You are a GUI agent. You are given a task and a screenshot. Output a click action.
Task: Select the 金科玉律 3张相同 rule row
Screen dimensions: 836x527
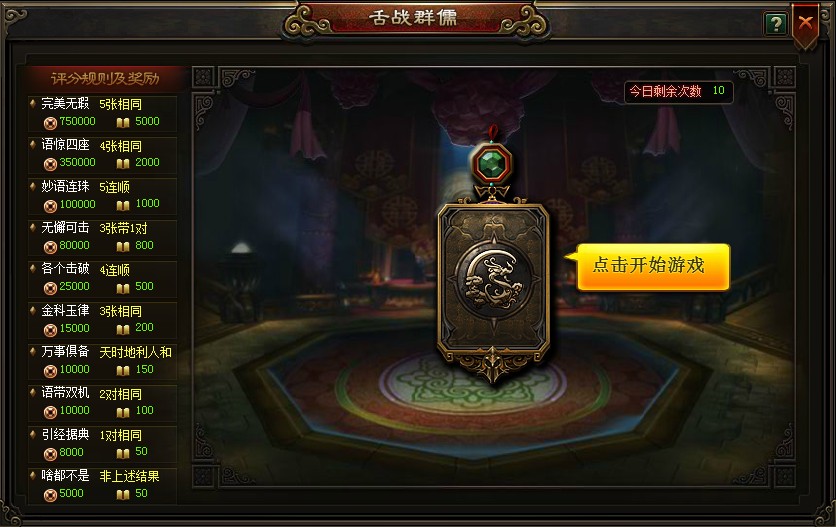click(x=102, y=320)
